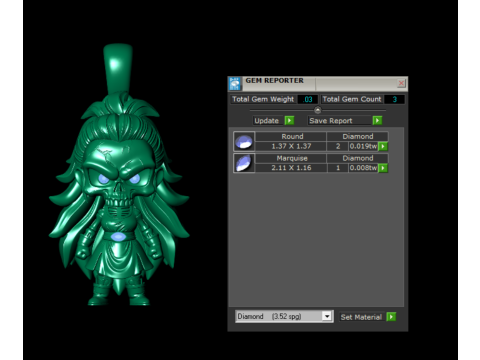Click the quantity 2 in Round row
Image resolution: width=480 pixels, height=360 pixels.
point(338,146)
